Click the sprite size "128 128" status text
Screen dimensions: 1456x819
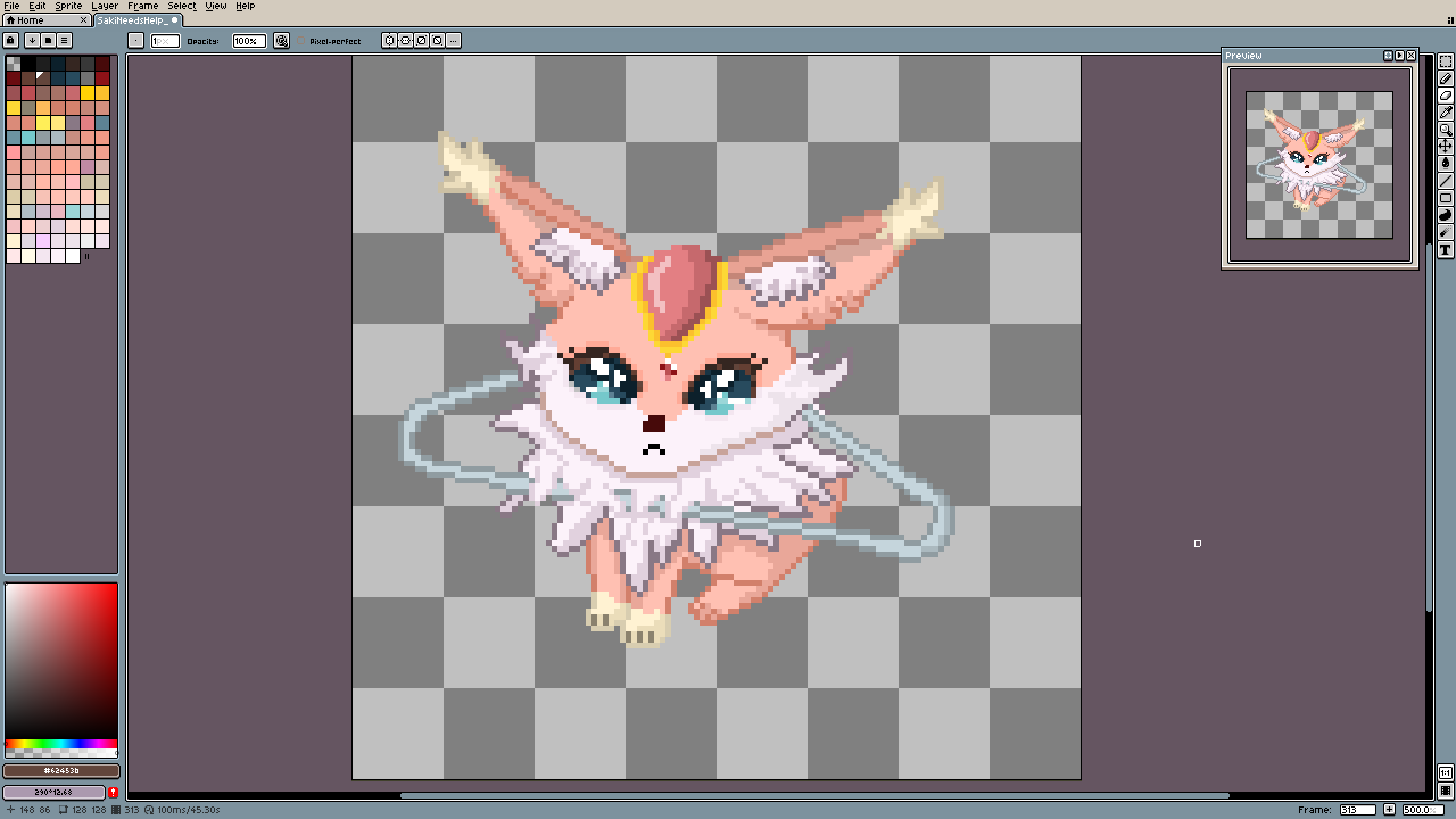(89, 810)
